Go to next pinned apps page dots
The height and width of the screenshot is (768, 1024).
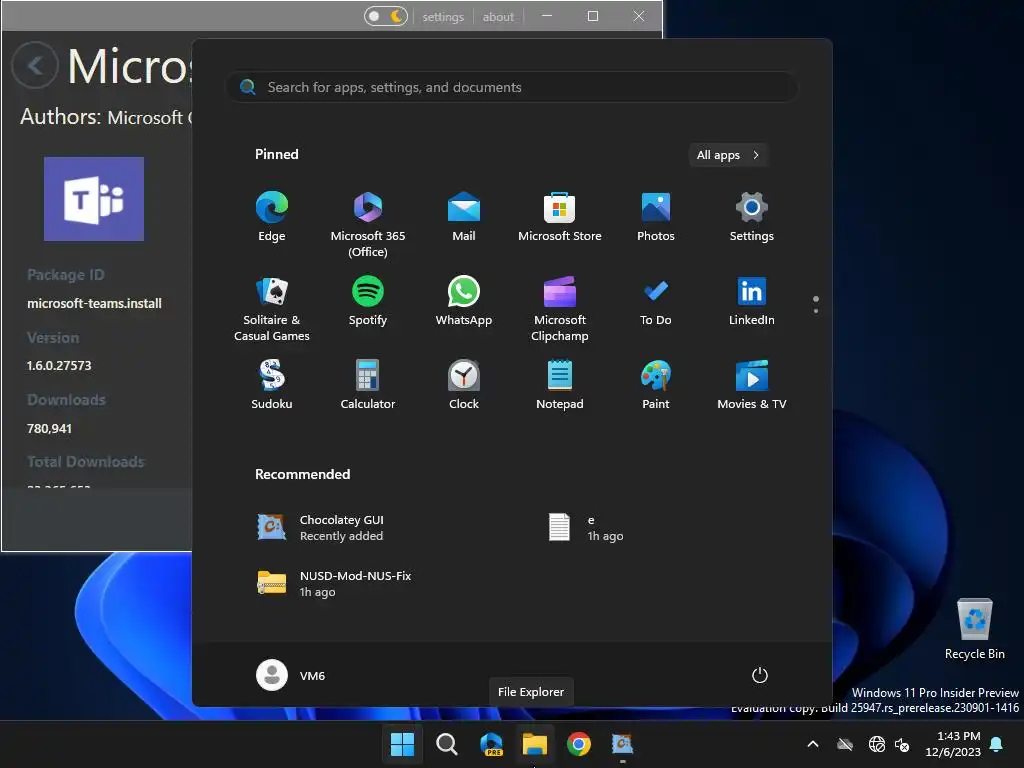pyautogui.click(x=816, y=304)
